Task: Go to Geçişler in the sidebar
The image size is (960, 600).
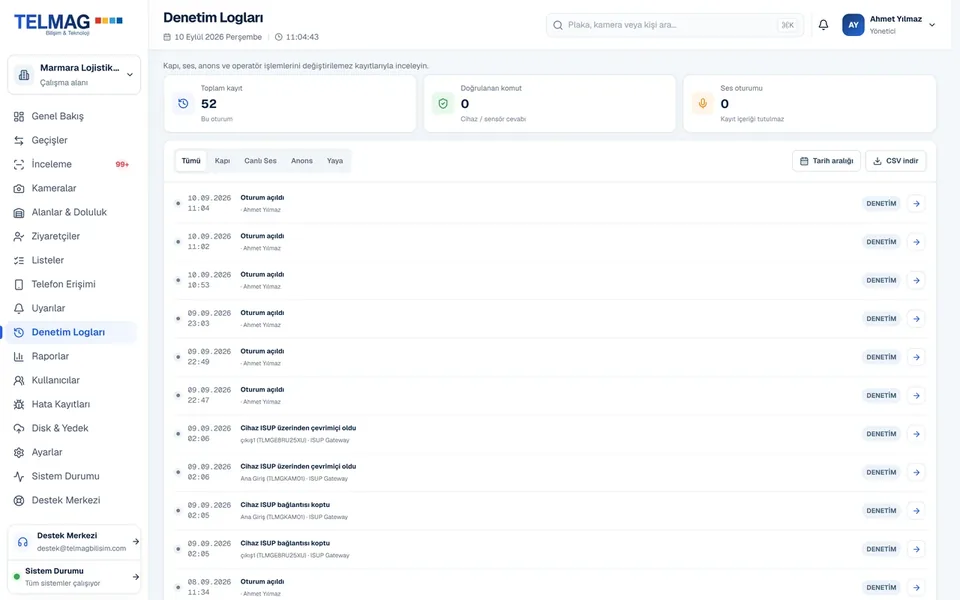Action: pos(69,140)
